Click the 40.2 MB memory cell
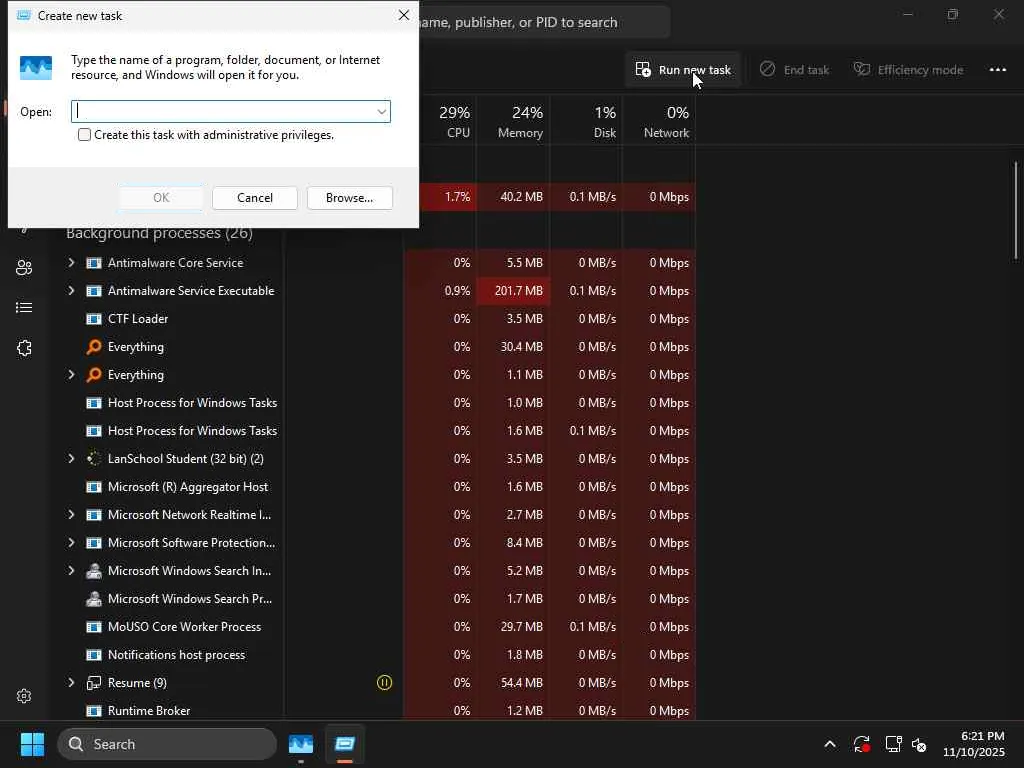1024x768 pixels. [513, 197]
